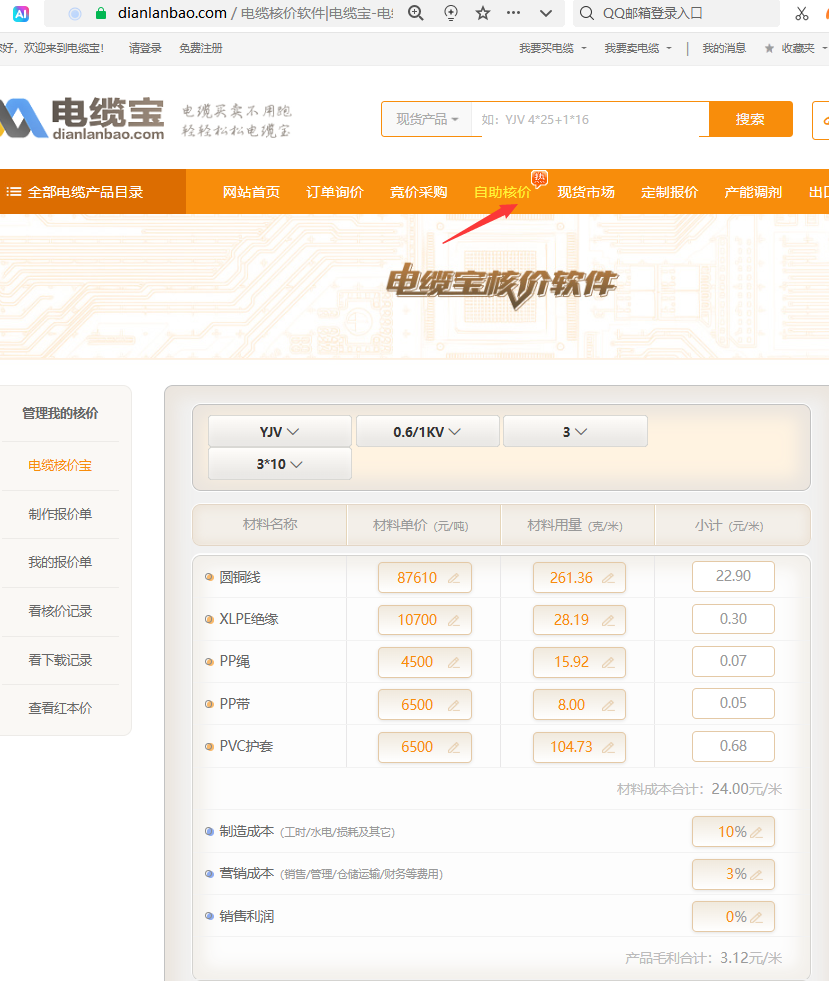This screenshot has width=829, height=981.
Task: Click the pencil icon beside 28.19
Action: pos(608,620)
